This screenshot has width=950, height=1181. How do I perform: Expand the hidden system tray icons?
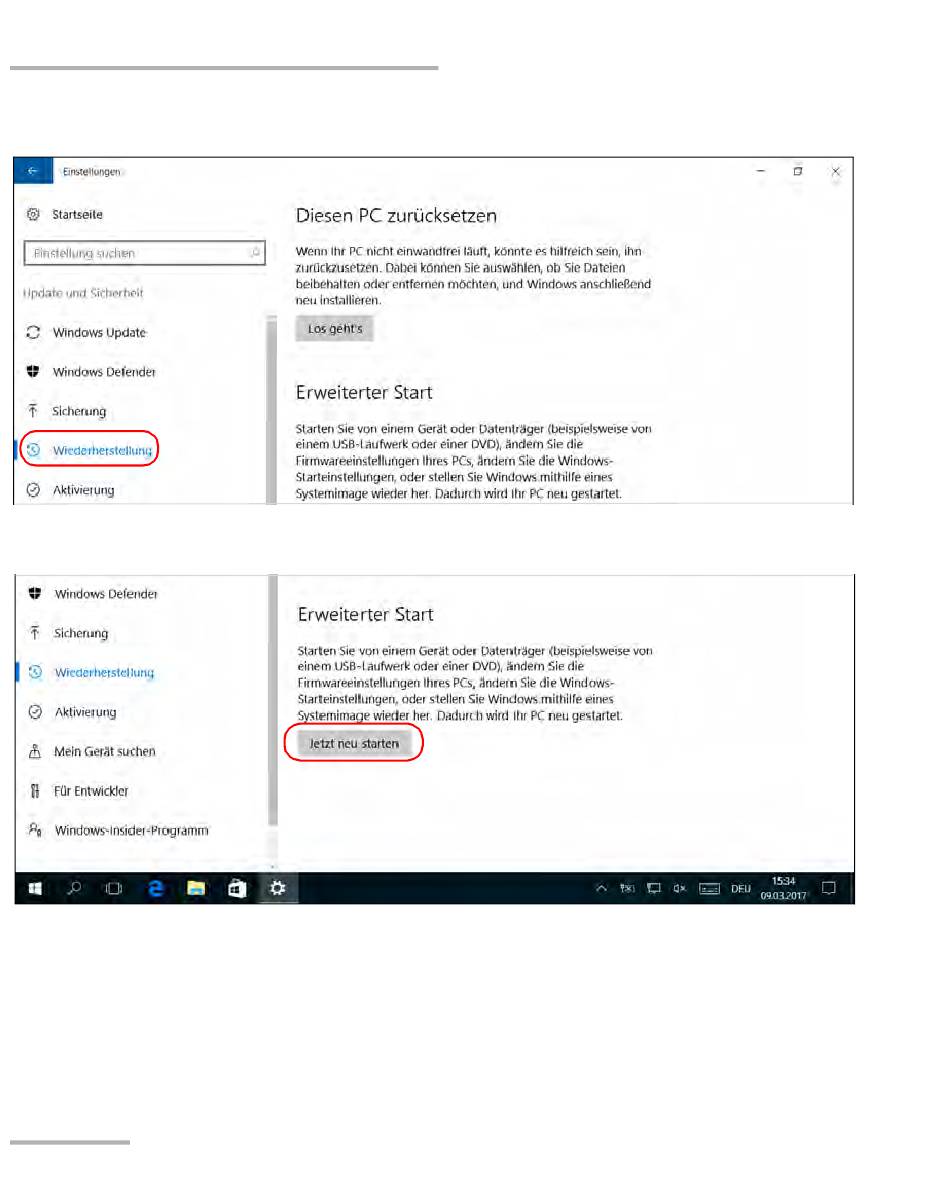tap(602, 888)
